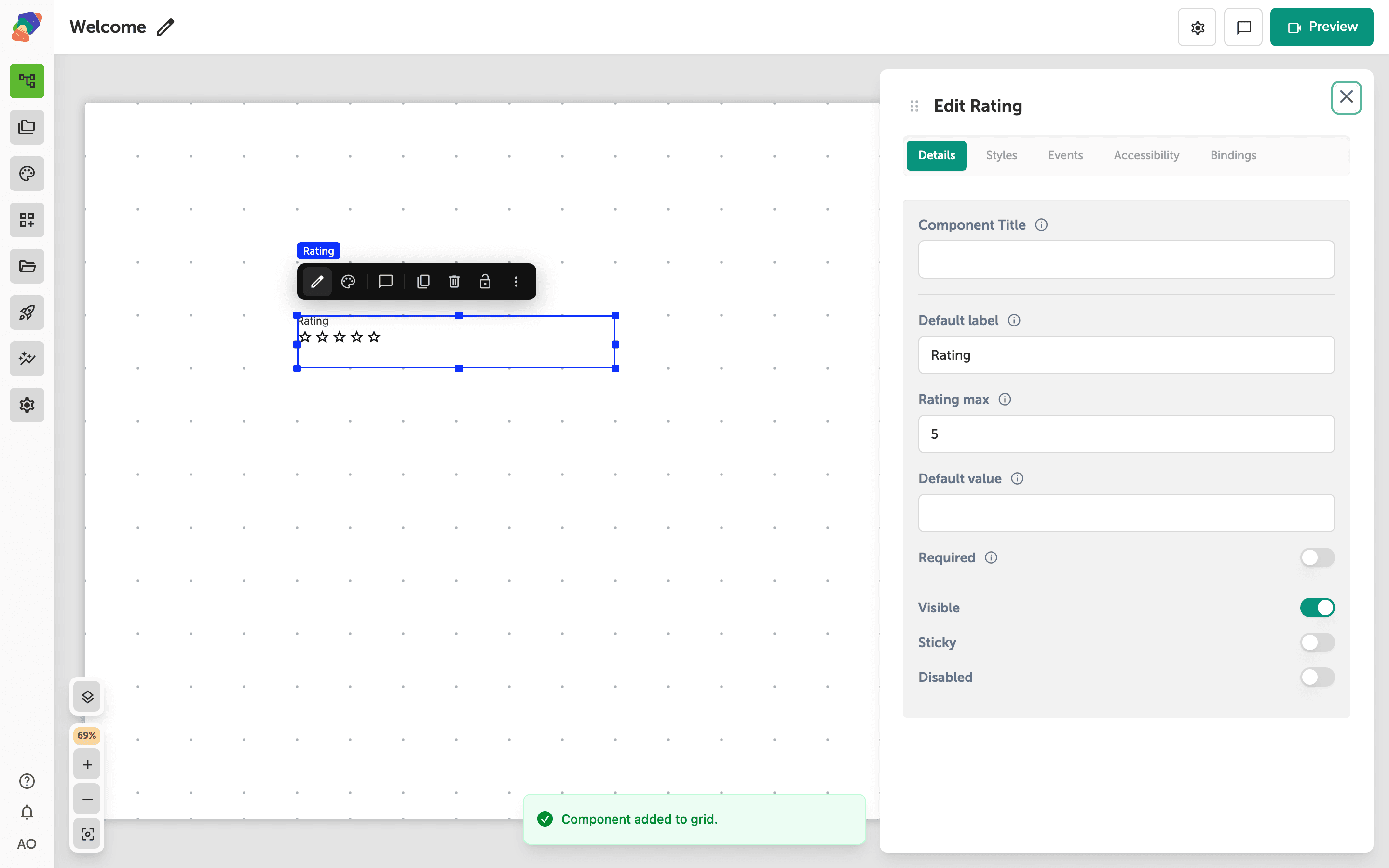Turn off the Visible switch
Viewport: 1389px width, 868px height.
pos(1317,608)
